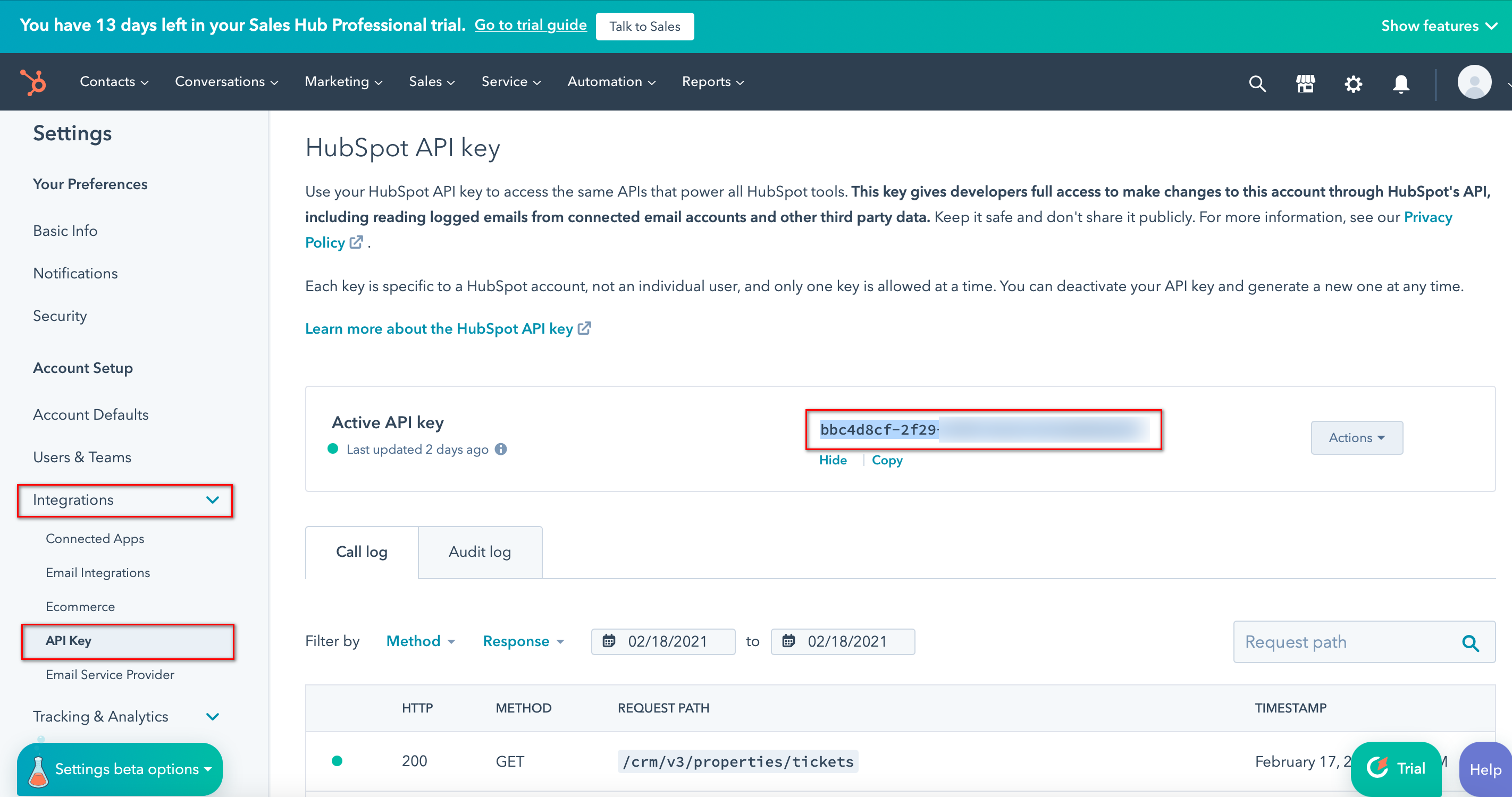
Task: Open calendar icon of start date field
Action: (x=609, y=641)
